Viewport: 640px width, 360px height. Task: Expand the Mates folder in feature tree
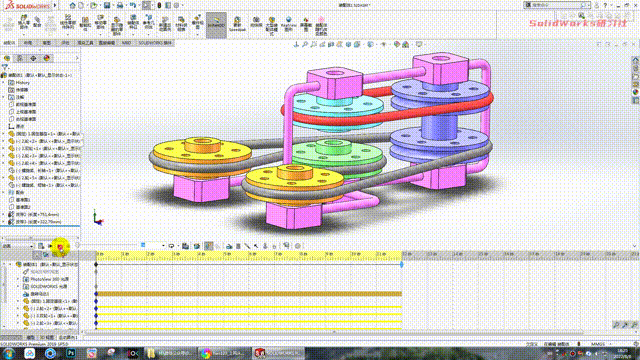[4, 192]
